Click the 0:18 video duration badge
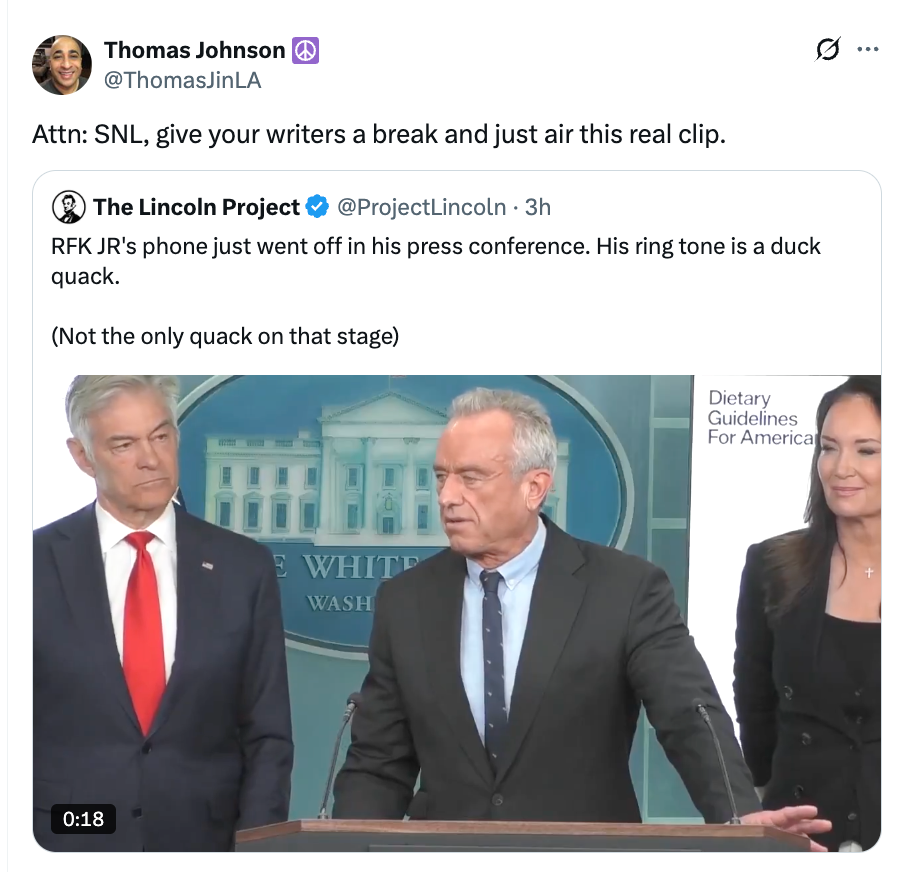Image resolution: width=900 pixels, height=872 pixels. pos(83,819)
